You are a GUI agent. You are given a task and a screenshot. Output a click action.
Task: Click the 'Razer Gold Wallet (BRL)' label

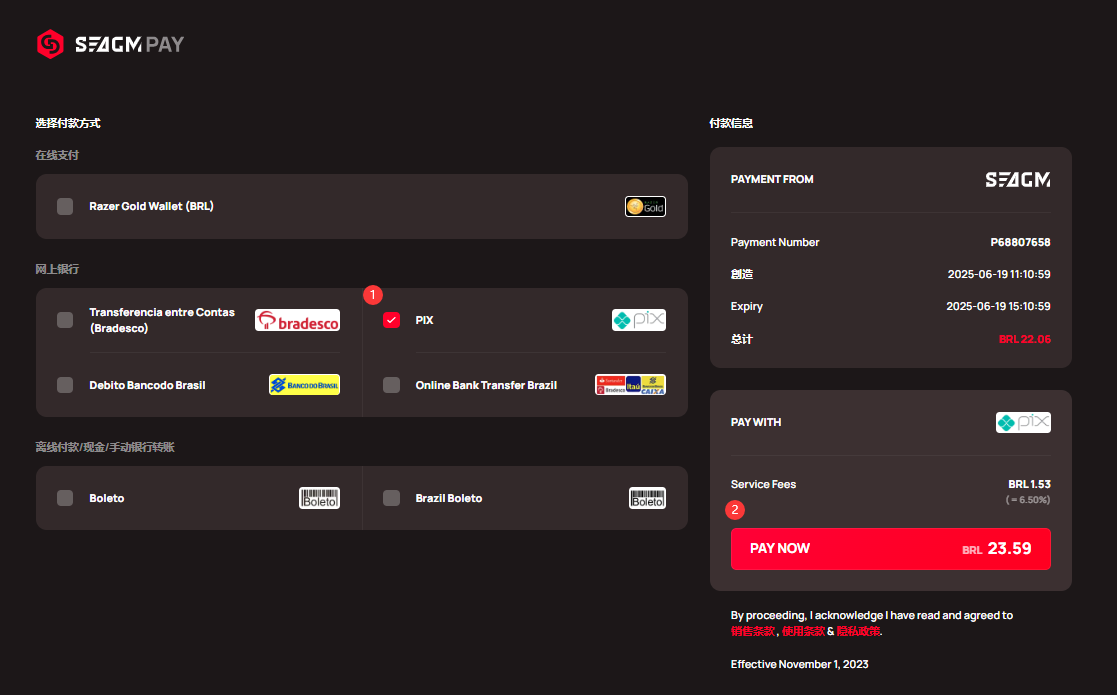click(x=151, y=207)
